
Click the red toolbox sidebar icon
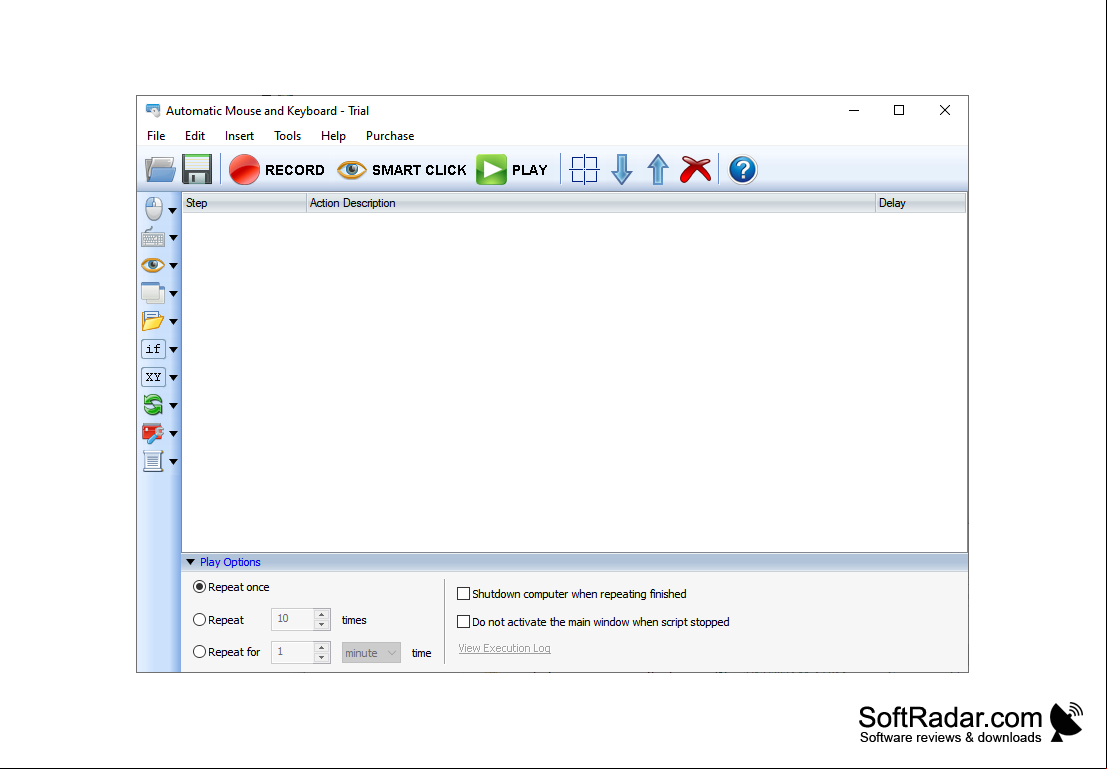tap(153, 433)
